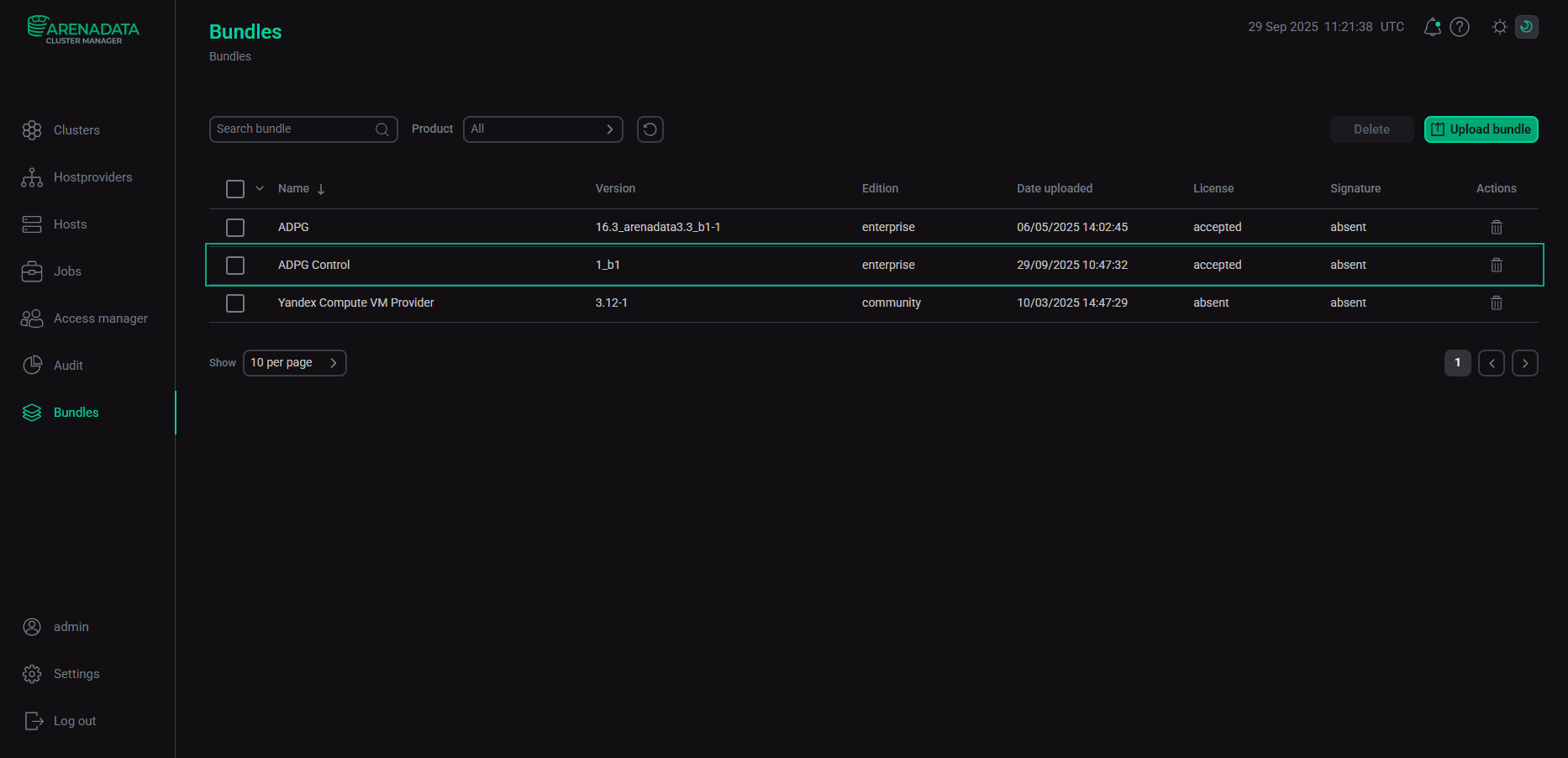Sort by Name column arrow

[321, 189]
